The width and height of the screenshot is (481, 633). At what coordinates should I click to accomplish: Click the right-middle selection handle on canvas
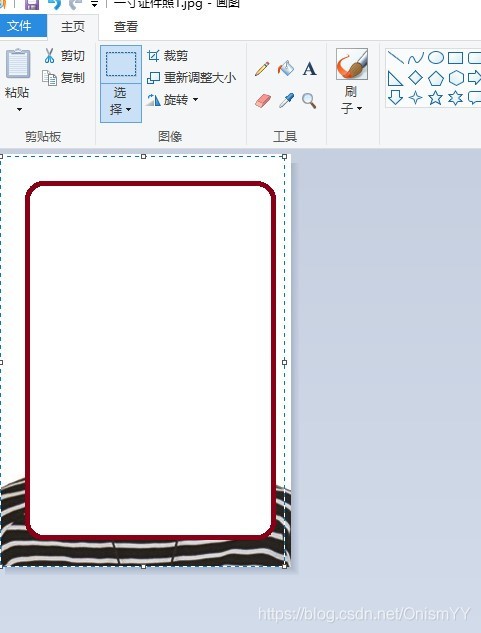point(284,362)
